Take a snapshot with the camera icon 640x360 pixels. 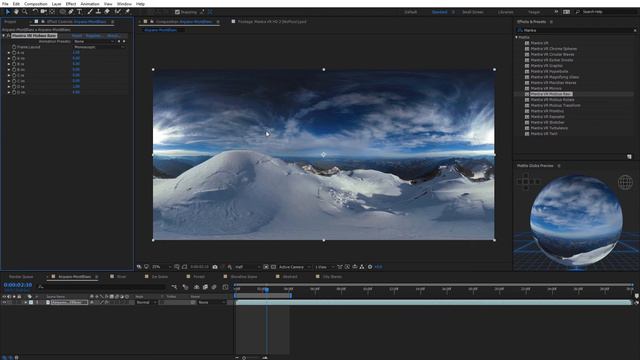[x=215, y=267]
